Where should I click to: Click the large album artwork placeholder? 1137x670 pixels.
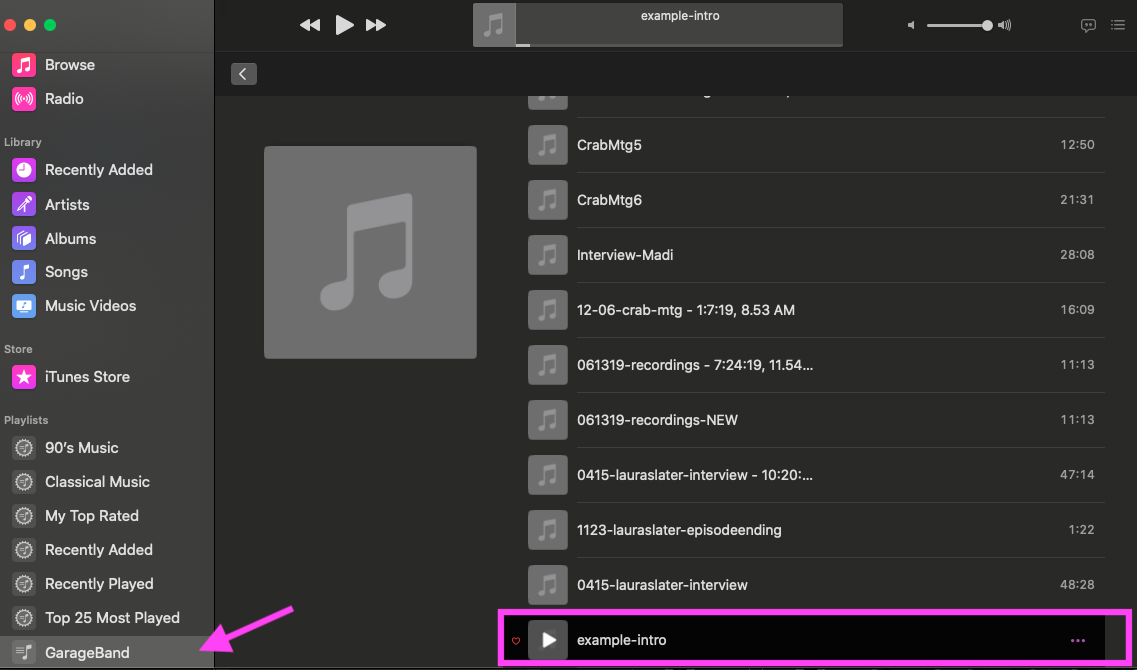tap(371, 252)
